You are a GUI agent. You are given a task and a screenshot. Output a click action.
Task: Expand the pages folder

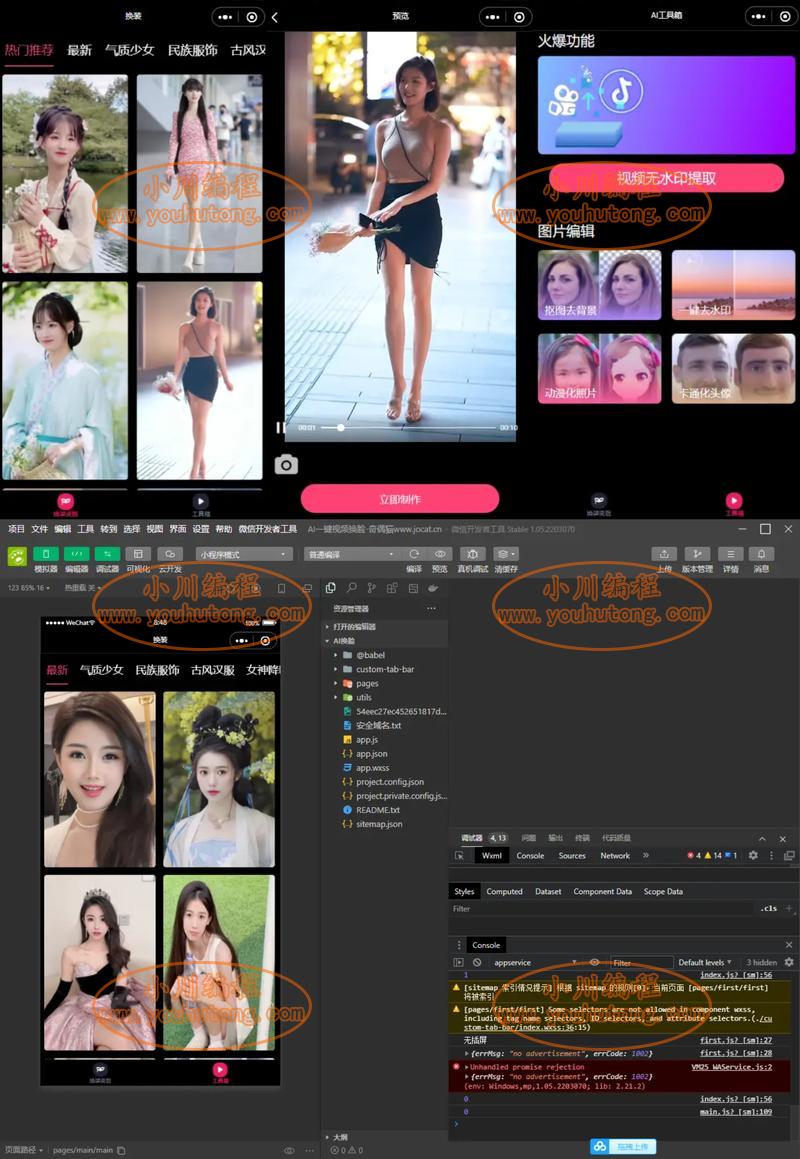click(x=384, y=683)
